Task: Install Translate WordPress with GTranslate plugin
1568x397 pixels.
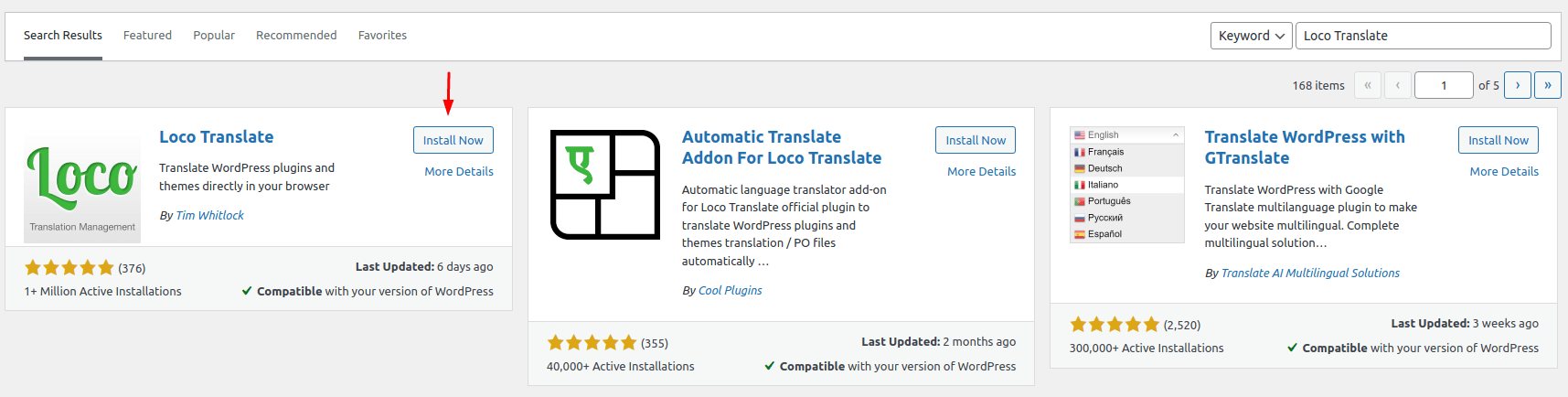Action: tap(1498, 140)
